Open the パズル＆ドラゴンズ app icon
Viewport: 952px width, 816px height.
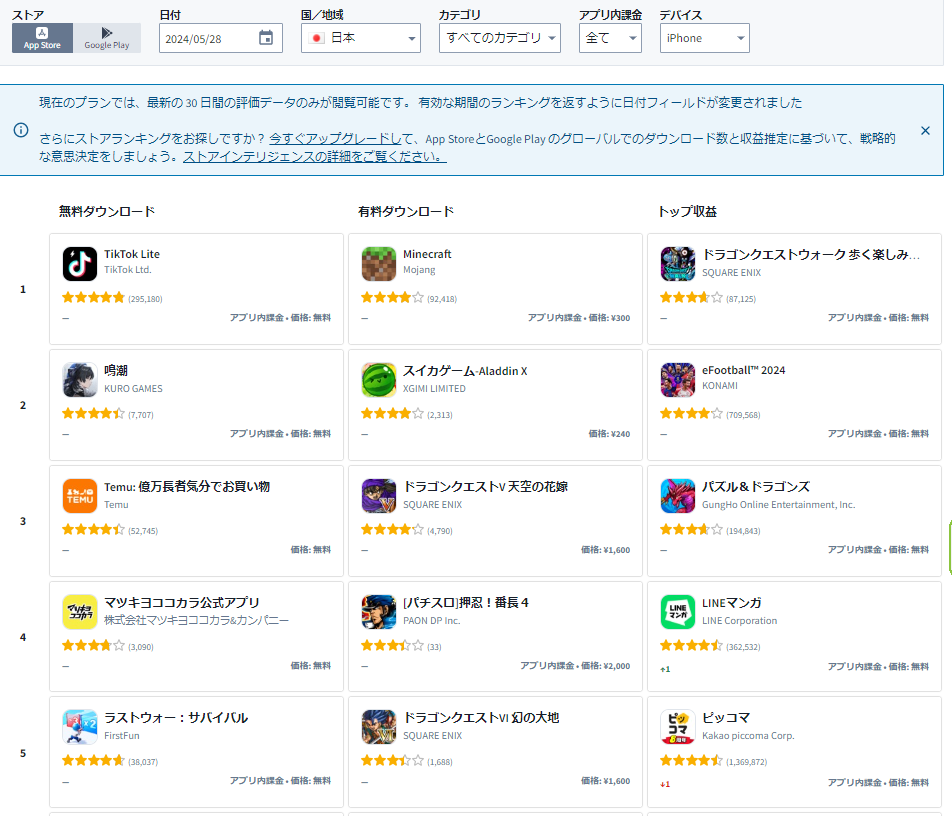(678, 496)
